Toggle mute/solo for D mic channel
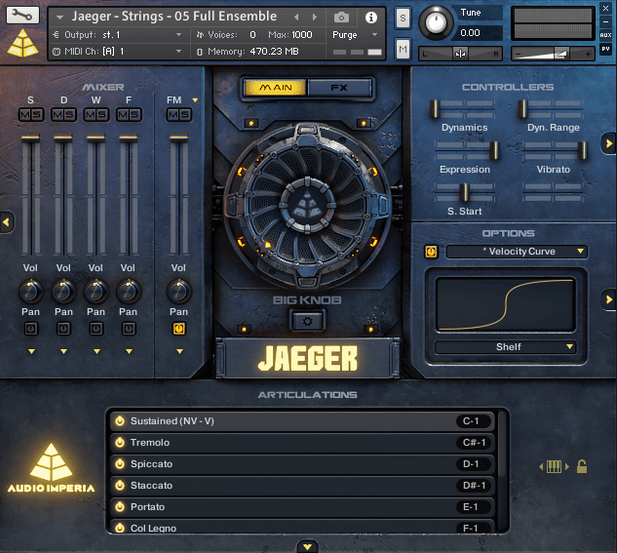This screenshot has height=553, width=617. 64,115
